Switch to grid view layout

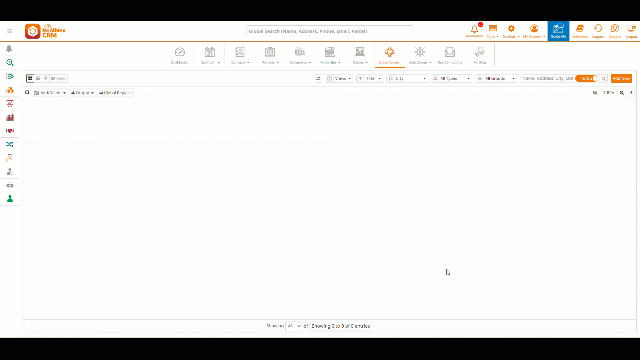pyautogui.click(x=30, y=78)
